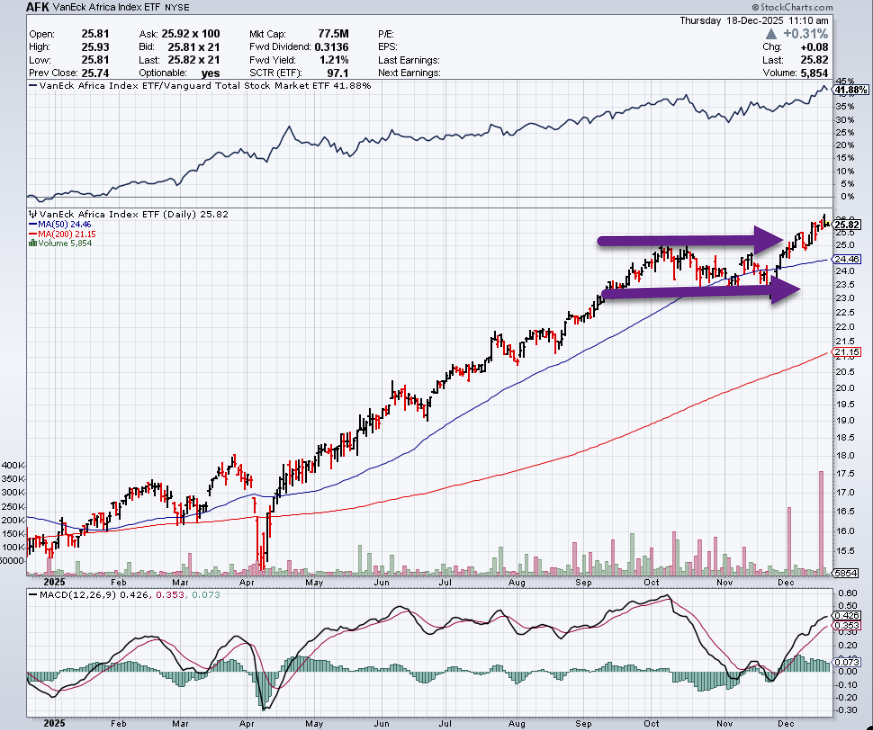Click the tallest December volume bar
Viewport: 873px width, 730px height.
(x=821, y=522)
